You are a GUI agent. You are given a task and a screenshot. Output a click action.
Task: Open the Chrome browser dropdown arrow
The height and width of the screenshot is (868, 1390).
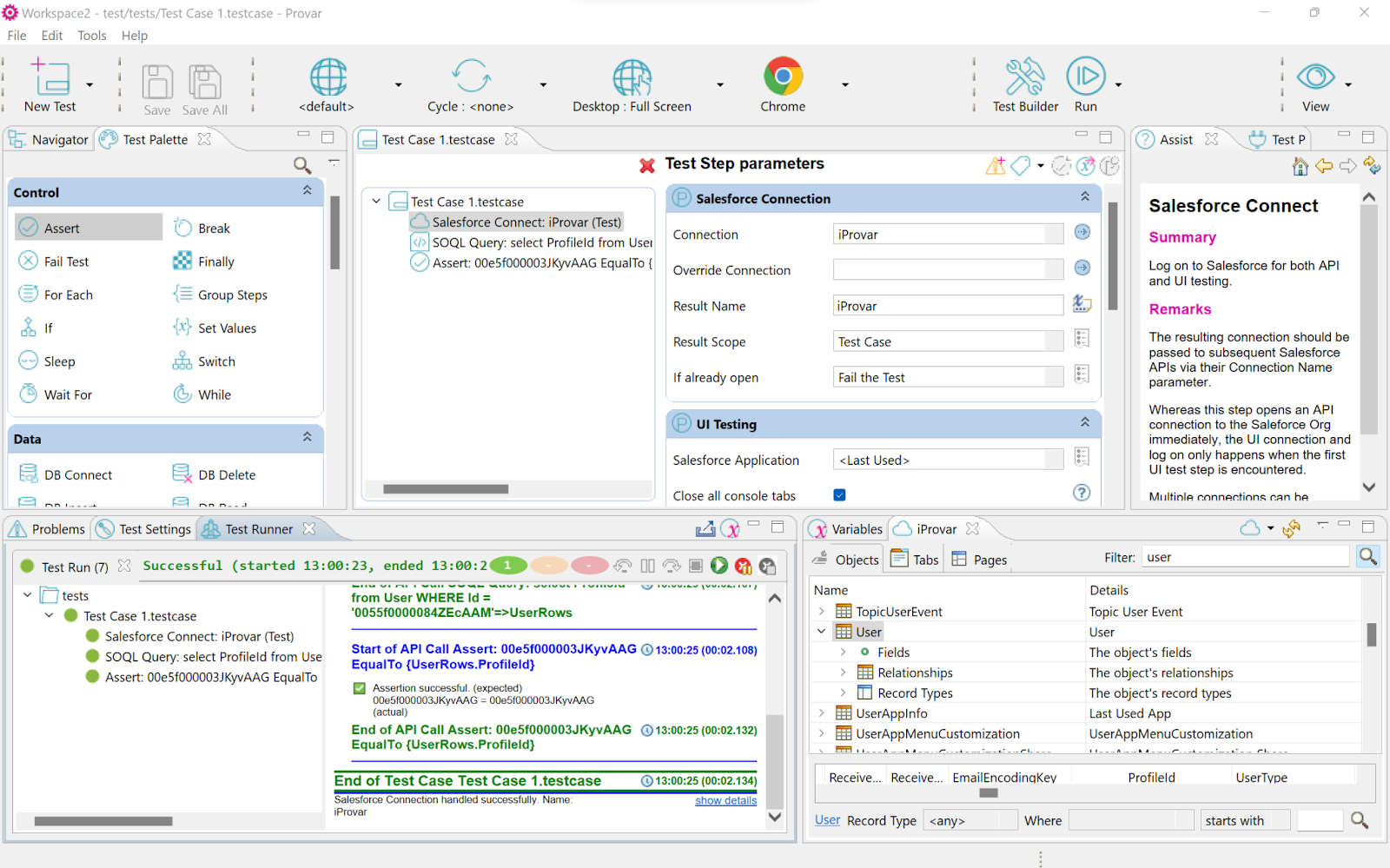coord(845,85)
